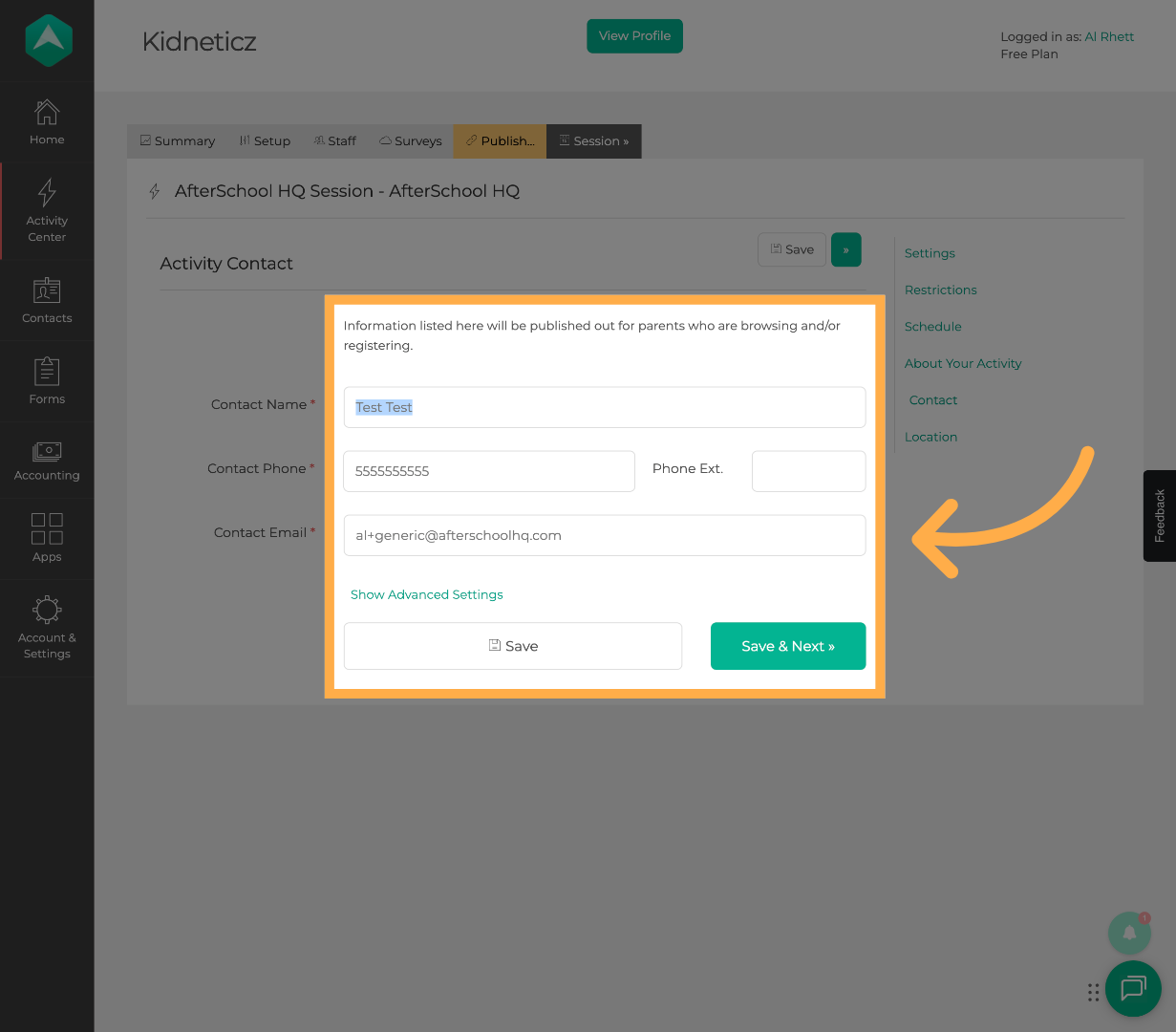1176x1032 pixels.
Task: Switch to the Summary tab
Action: [x=178, y=141]
